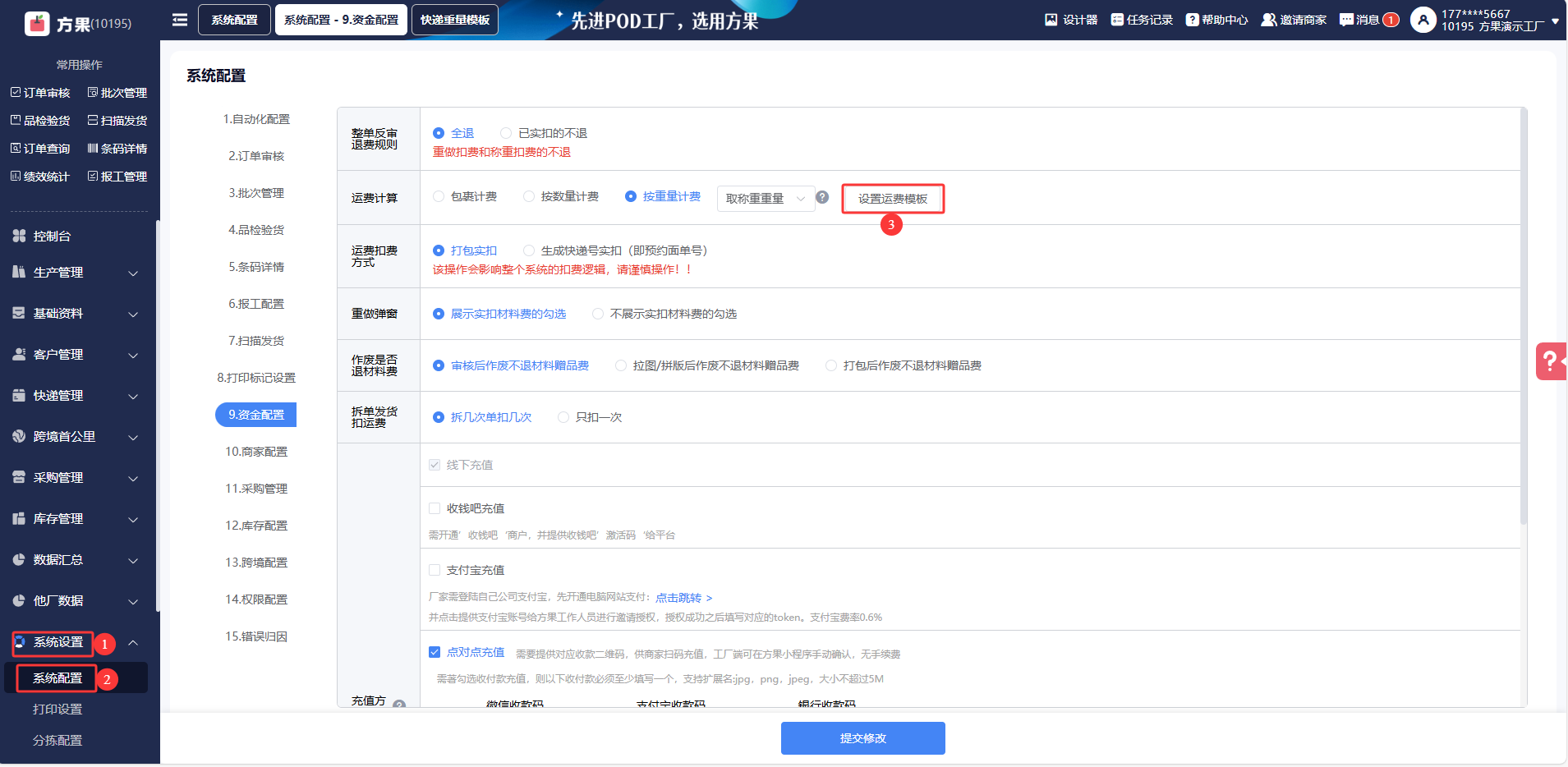Open the 帮助中心 help center icon
Image resolution: width=1568 pixels, height=767 pixels.
[x=1192, y=20]
